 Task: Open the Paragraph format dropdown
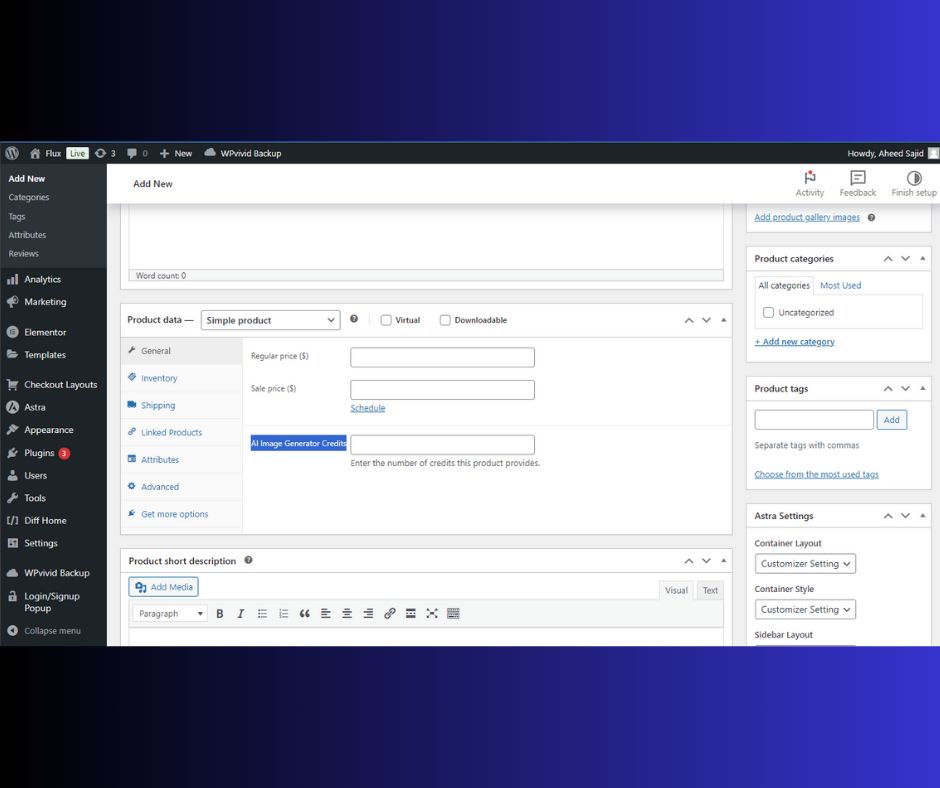click(x=168, y=614)
